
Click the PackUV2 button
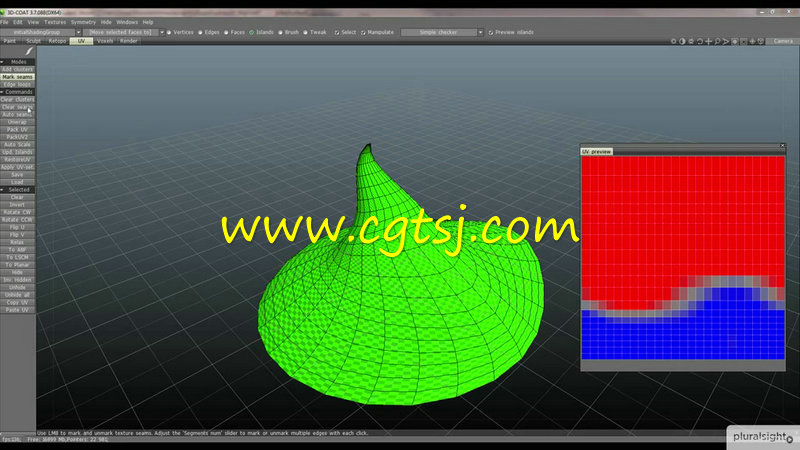tap(17, 137)
